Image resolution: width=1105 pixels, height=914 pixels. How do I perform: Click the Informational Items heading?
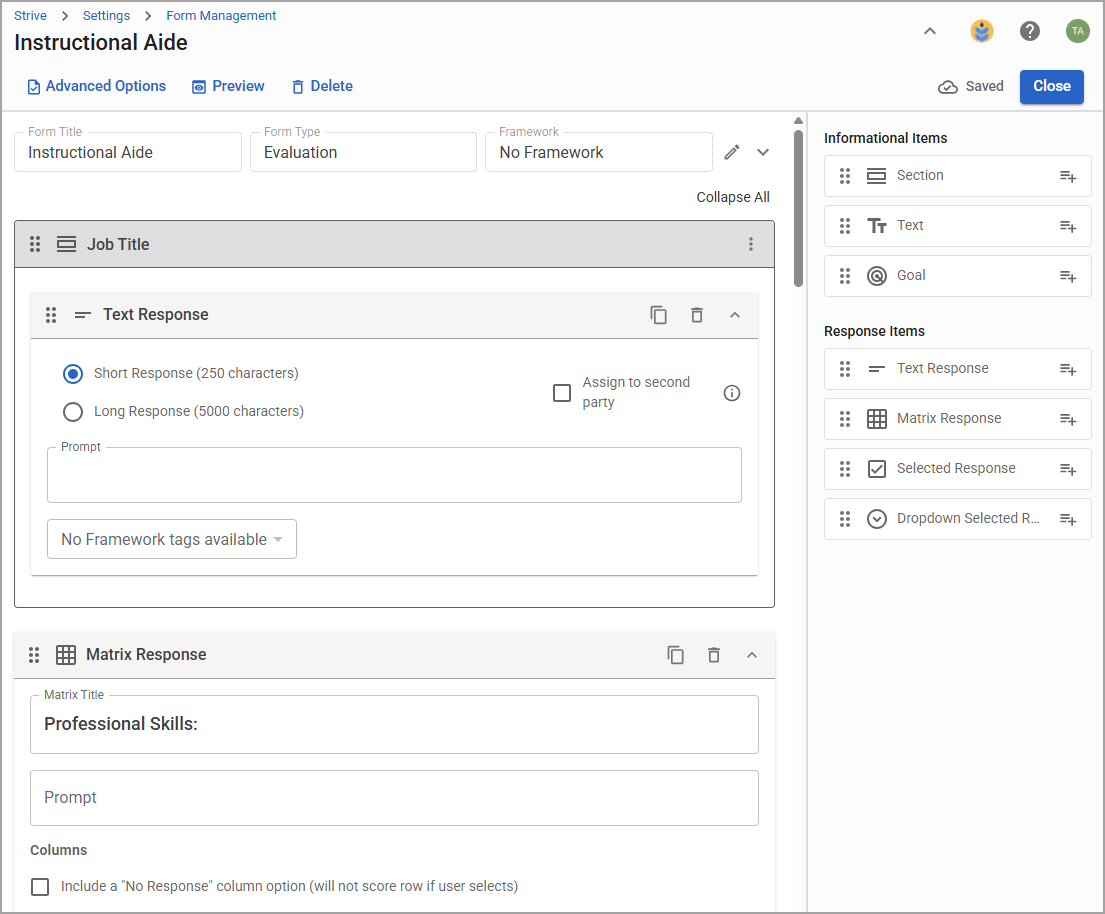[x=885, y=138]
